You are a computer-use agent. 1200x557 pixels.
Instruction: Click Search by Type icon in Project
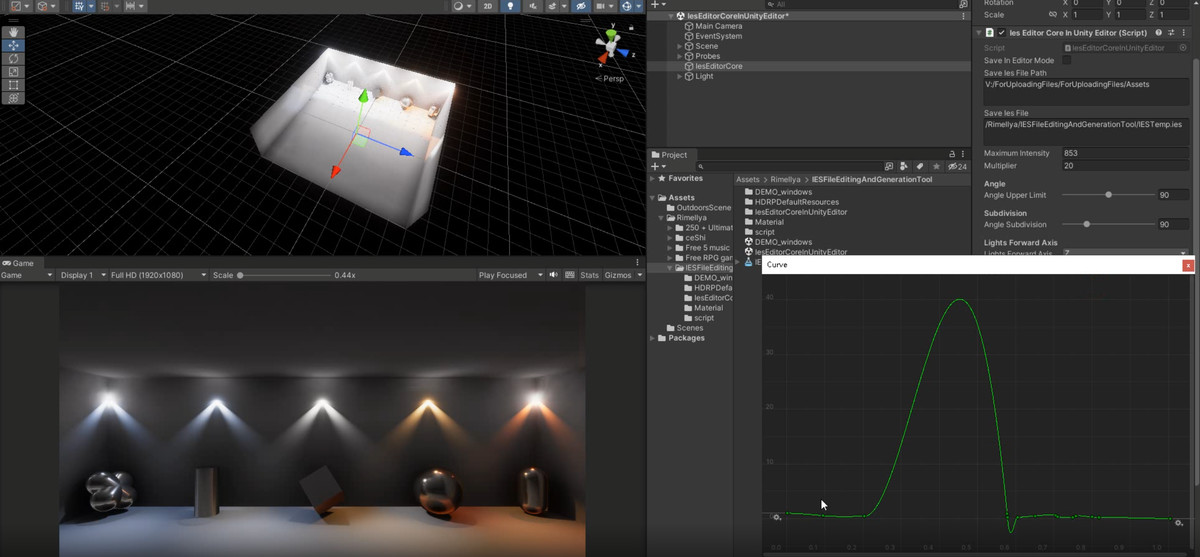pos(903,166)
